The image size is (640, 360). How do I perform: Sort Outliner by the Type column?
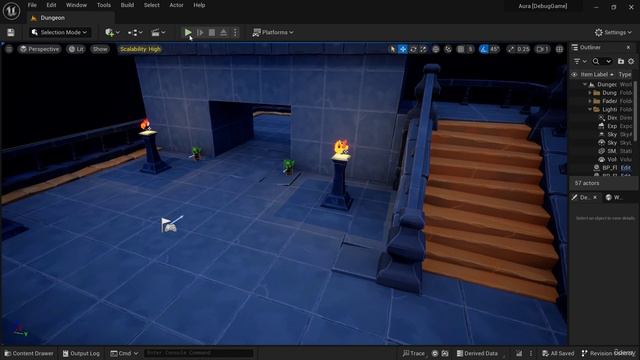[x=625, y=75]
